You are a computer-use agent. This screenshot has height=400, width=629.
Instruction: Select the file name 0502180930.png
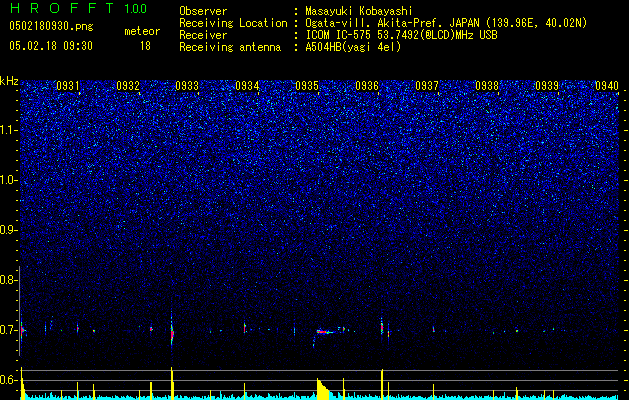51,26
